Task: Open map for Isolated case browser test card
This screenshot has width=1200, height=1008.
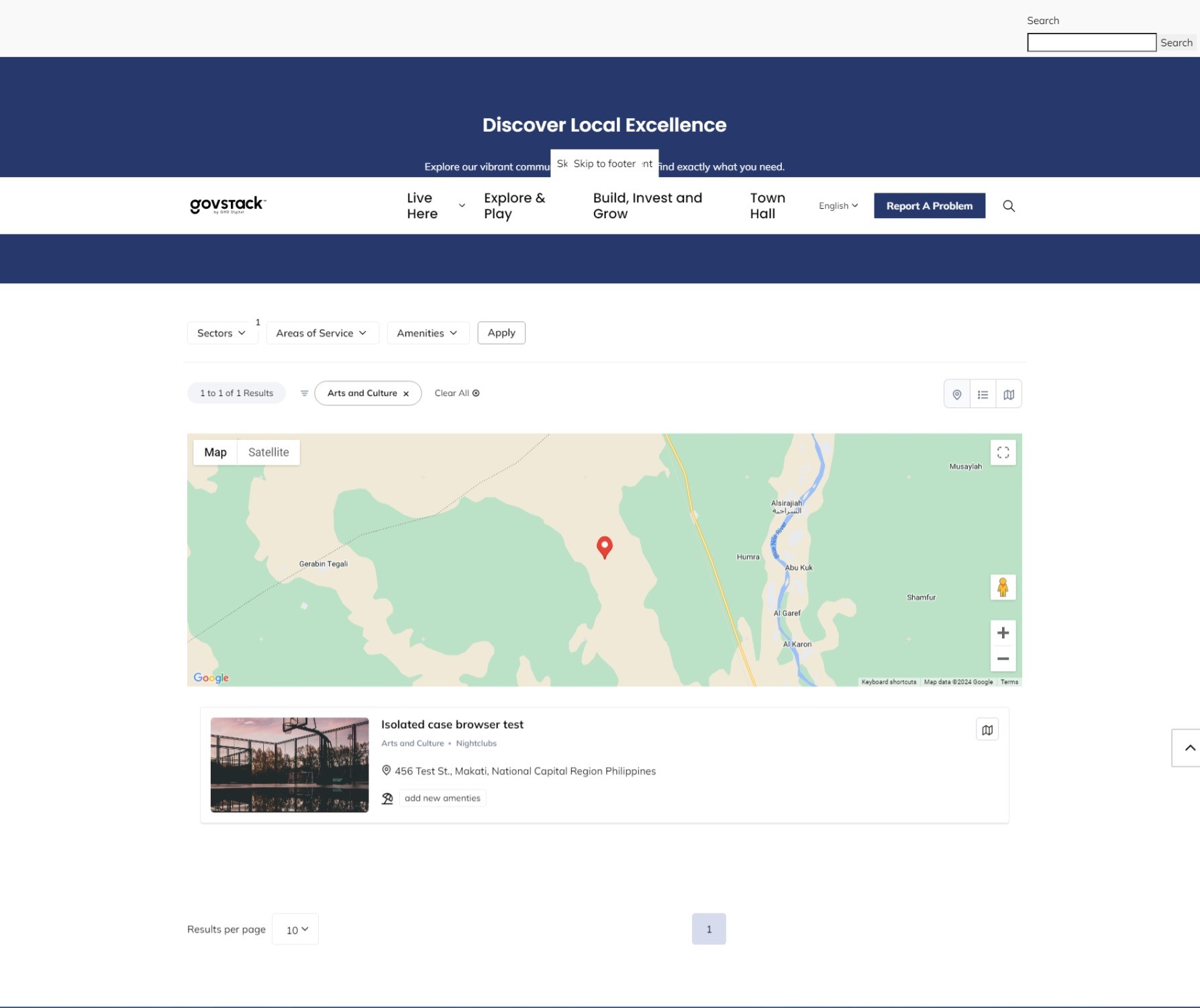Action: [987, 729]
